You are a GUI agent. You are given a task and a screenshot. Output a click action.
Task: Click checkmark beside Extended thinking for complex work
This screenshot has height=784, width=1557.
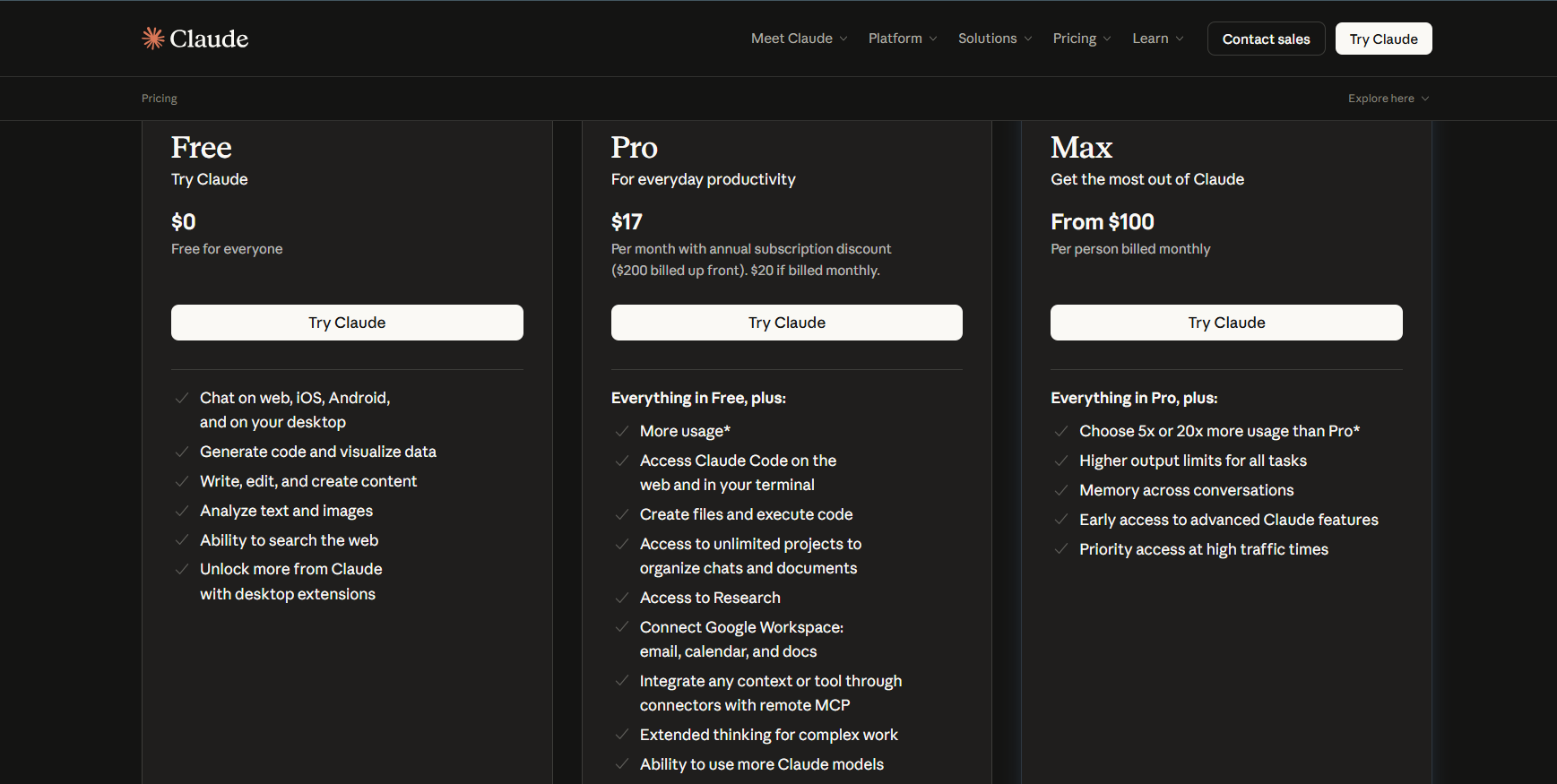tap(622, 735)
